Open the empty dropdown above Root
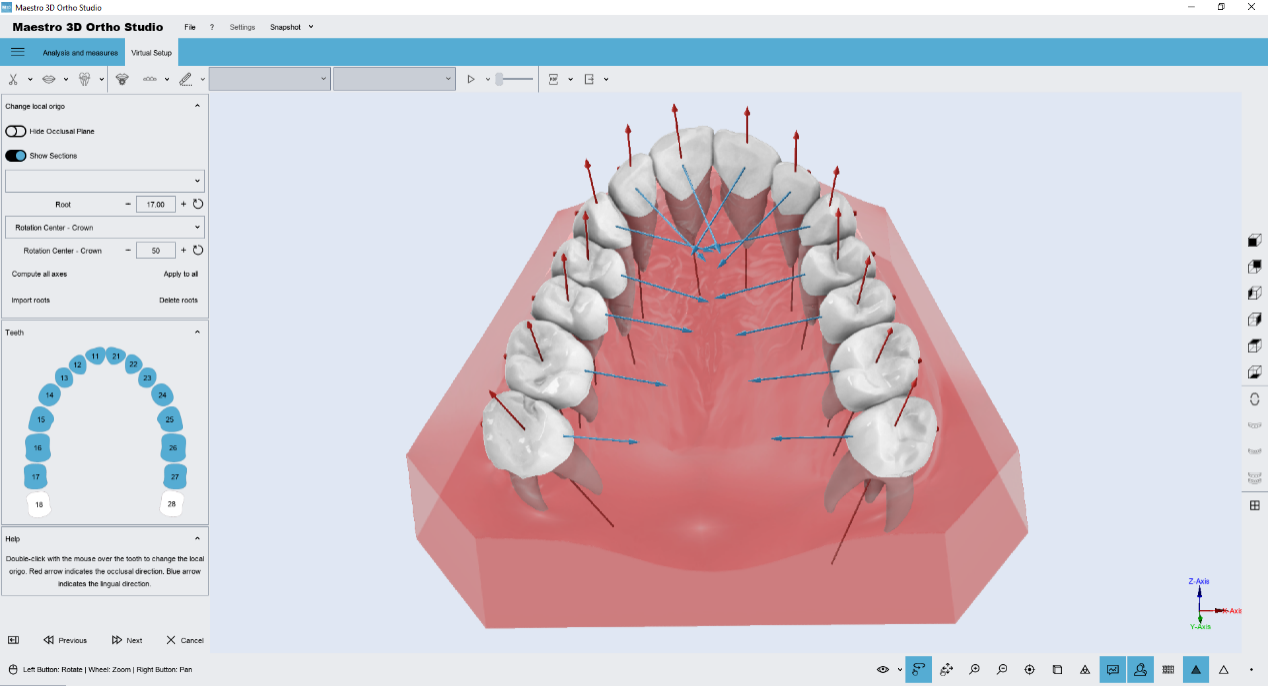Viewport: 1268px width, 686px height. tap(105, 181)
